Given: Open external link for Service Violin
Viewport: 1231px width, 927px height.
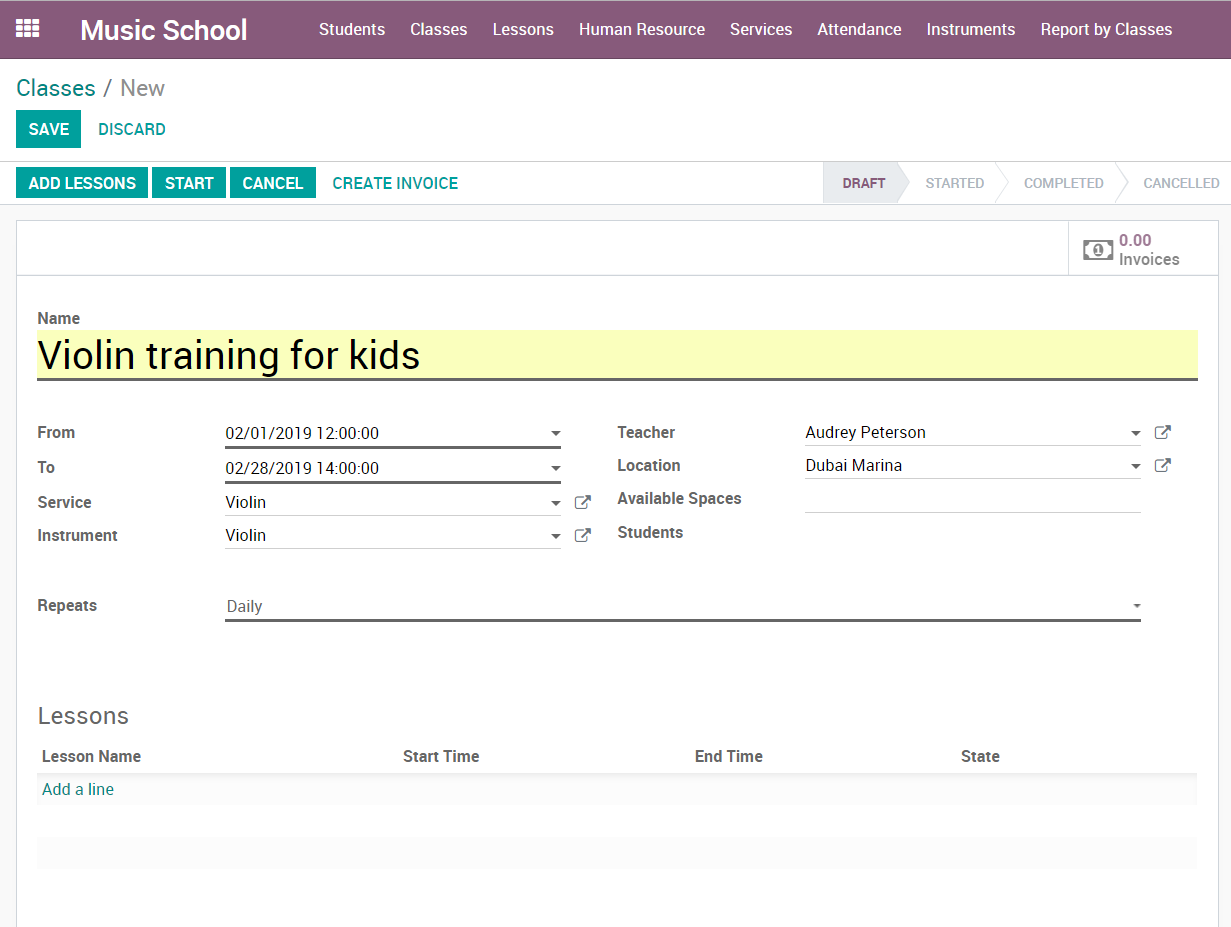Looking at the screenshot, I should click(583, 503).
